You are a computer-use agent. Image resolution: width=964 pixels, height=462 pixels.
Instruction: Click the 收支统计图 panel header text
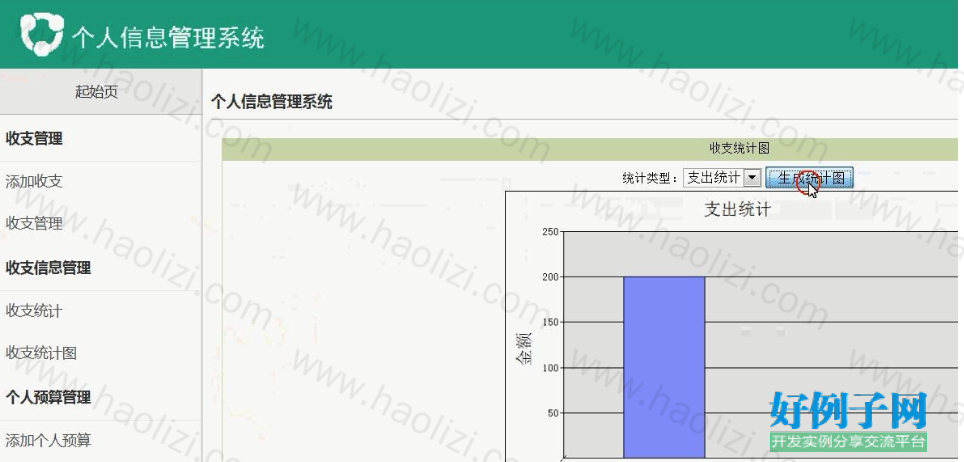[739, 148]
